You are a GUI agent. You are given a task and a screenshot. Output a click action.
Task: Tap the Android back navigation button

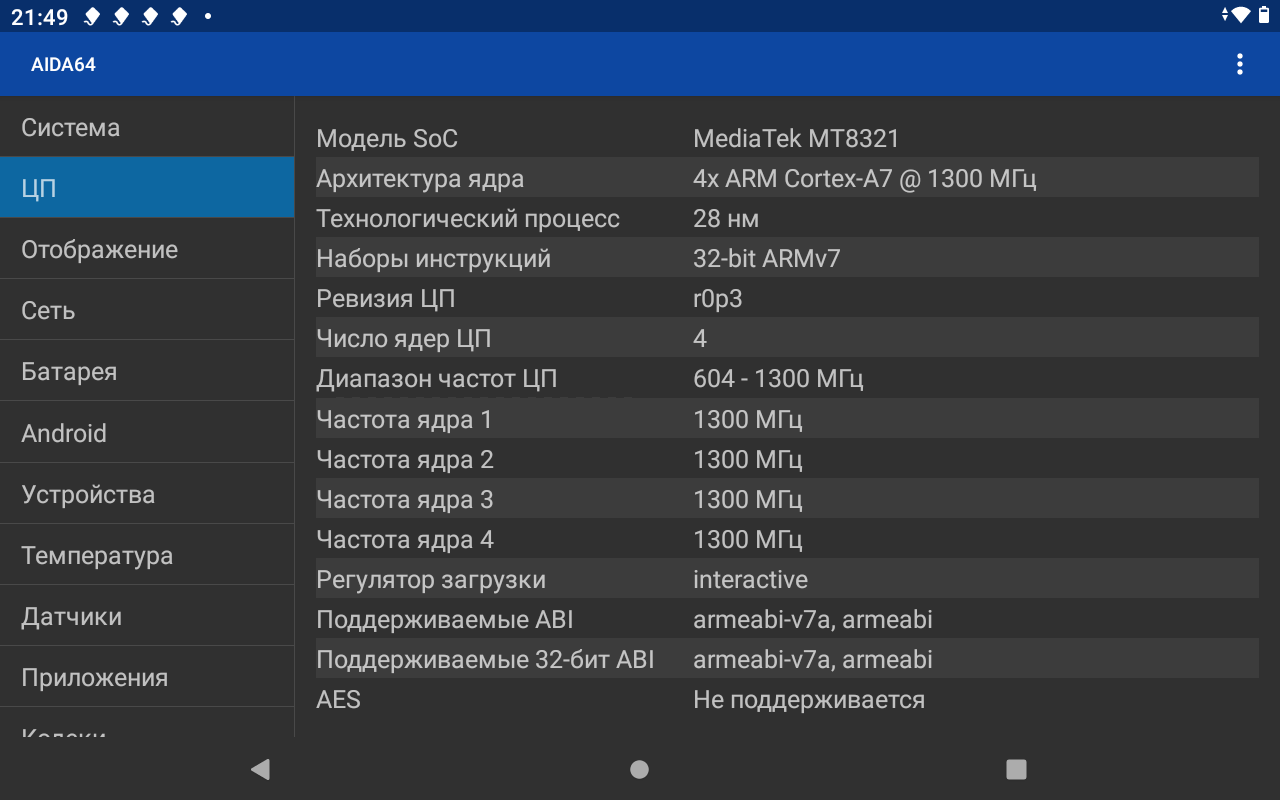point(260,769)
